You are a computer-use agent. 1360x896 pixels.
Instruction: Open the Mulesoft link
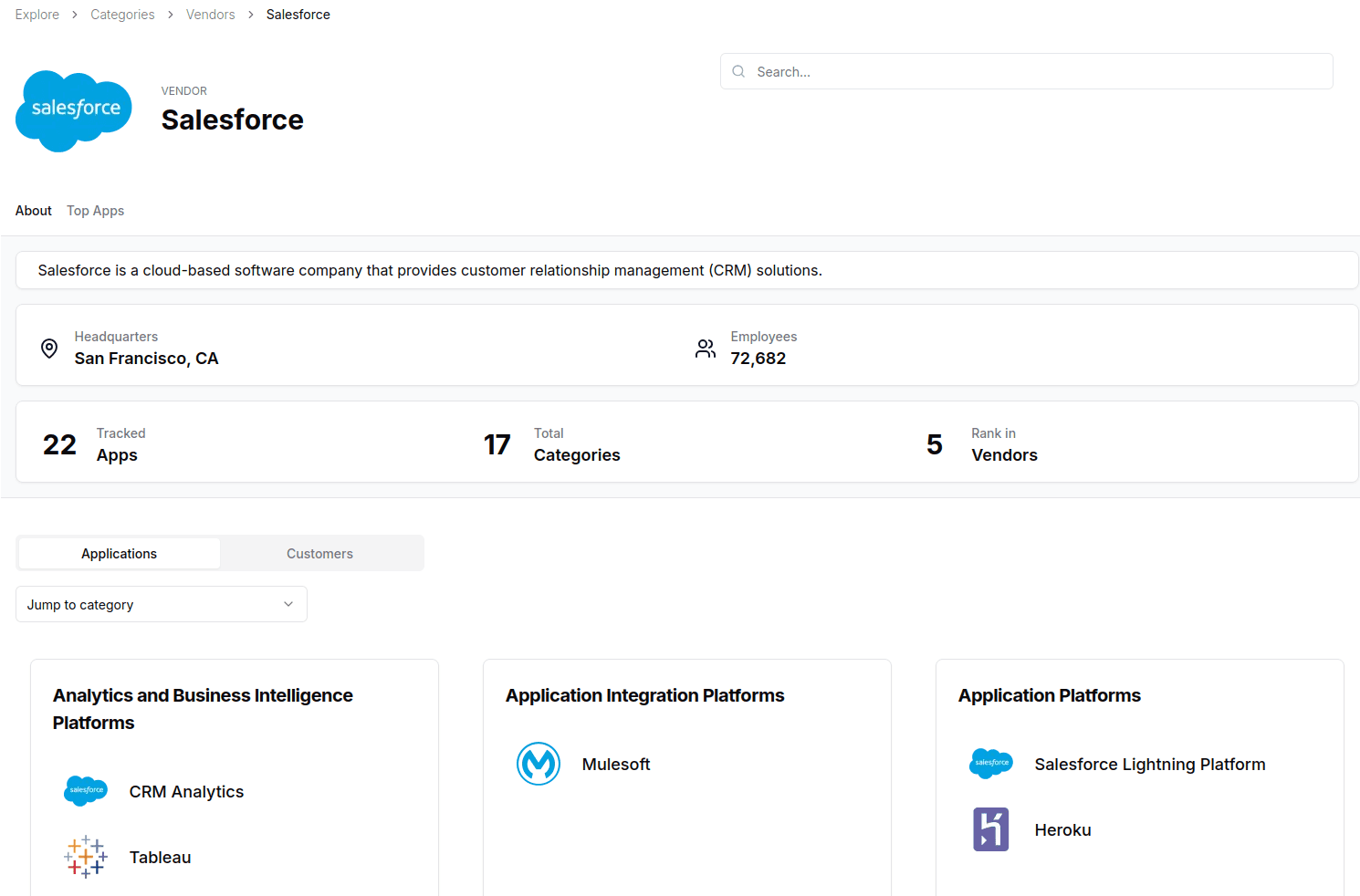616,765
